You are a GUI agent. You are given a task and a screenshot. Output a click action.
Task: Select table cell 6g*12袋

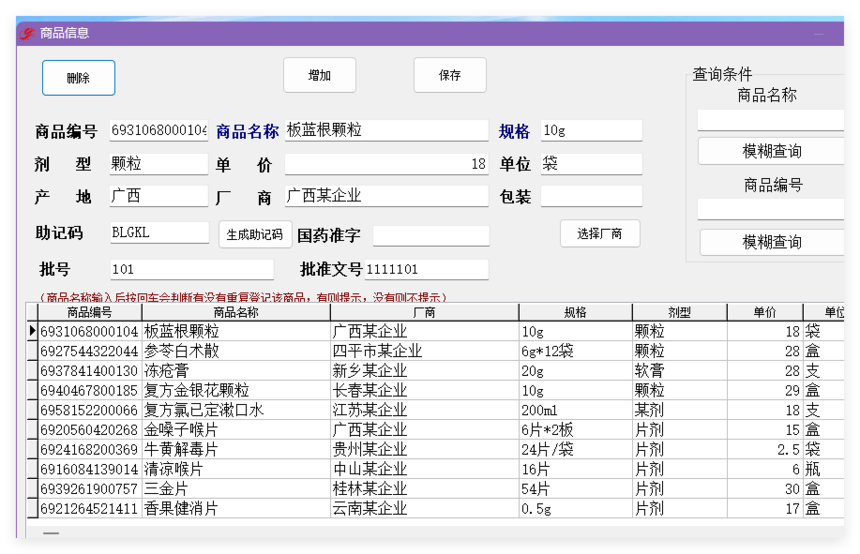coord(575,351)
